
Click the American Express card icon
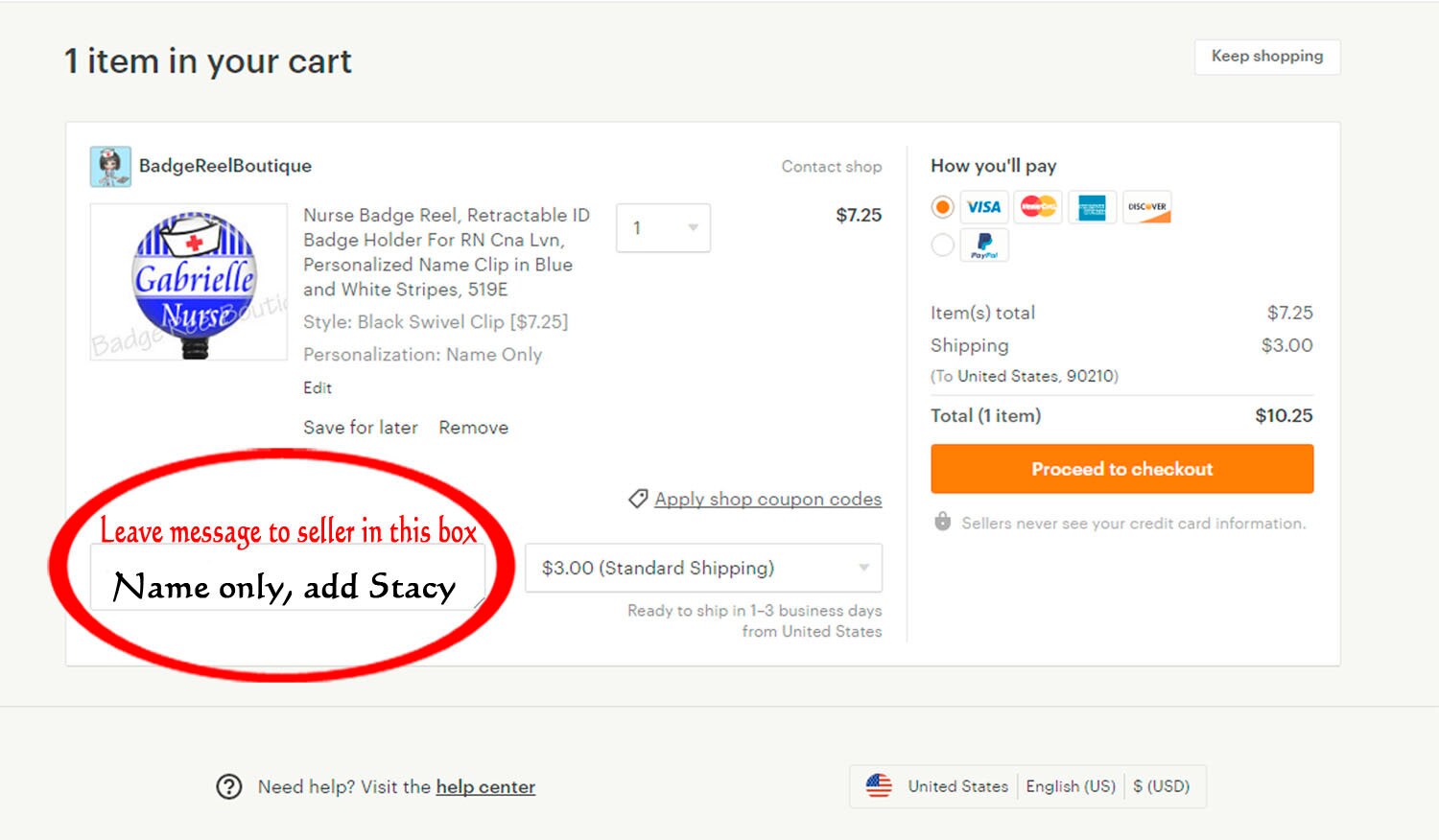pos(1093,207)
